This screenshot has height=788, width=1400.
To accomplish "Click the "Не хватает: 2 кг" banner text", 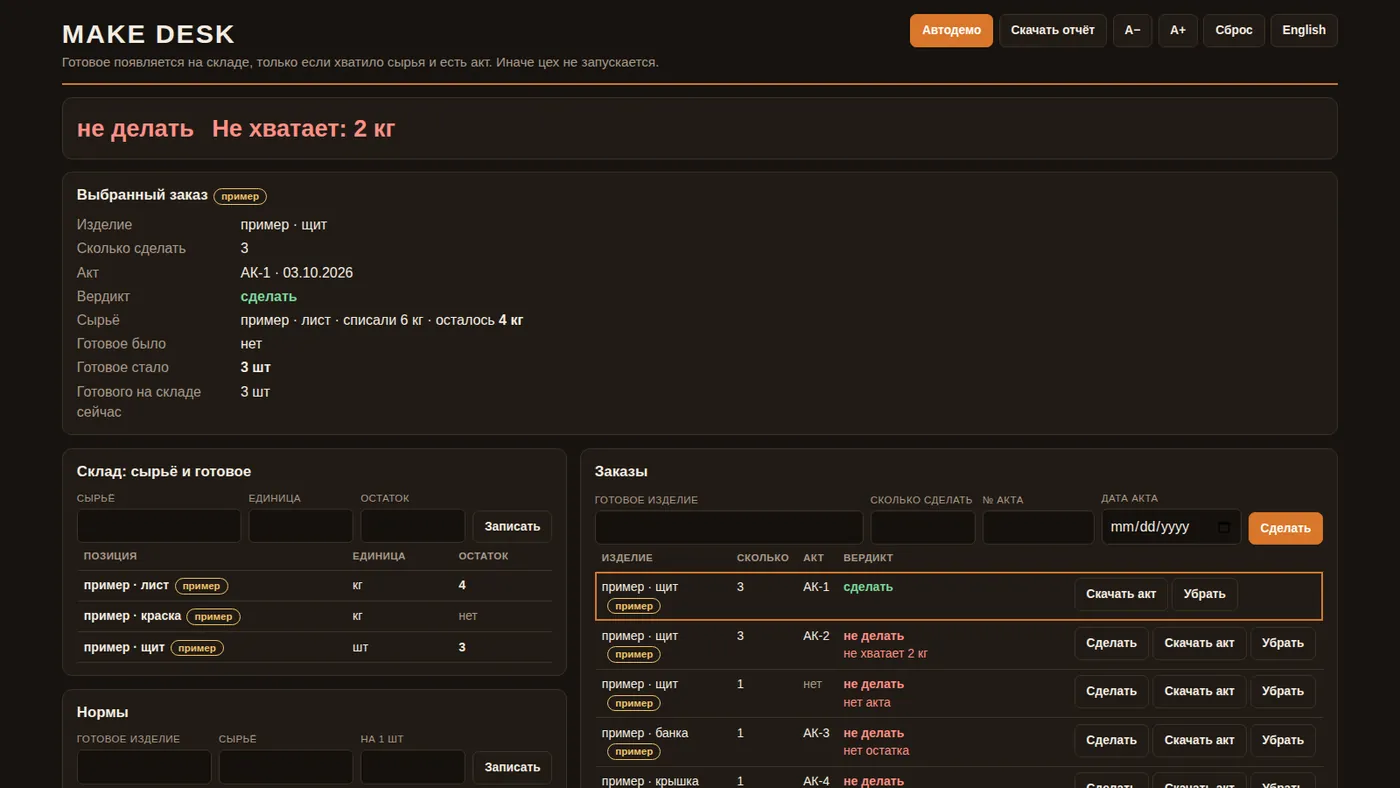I will tap(303, 128).
